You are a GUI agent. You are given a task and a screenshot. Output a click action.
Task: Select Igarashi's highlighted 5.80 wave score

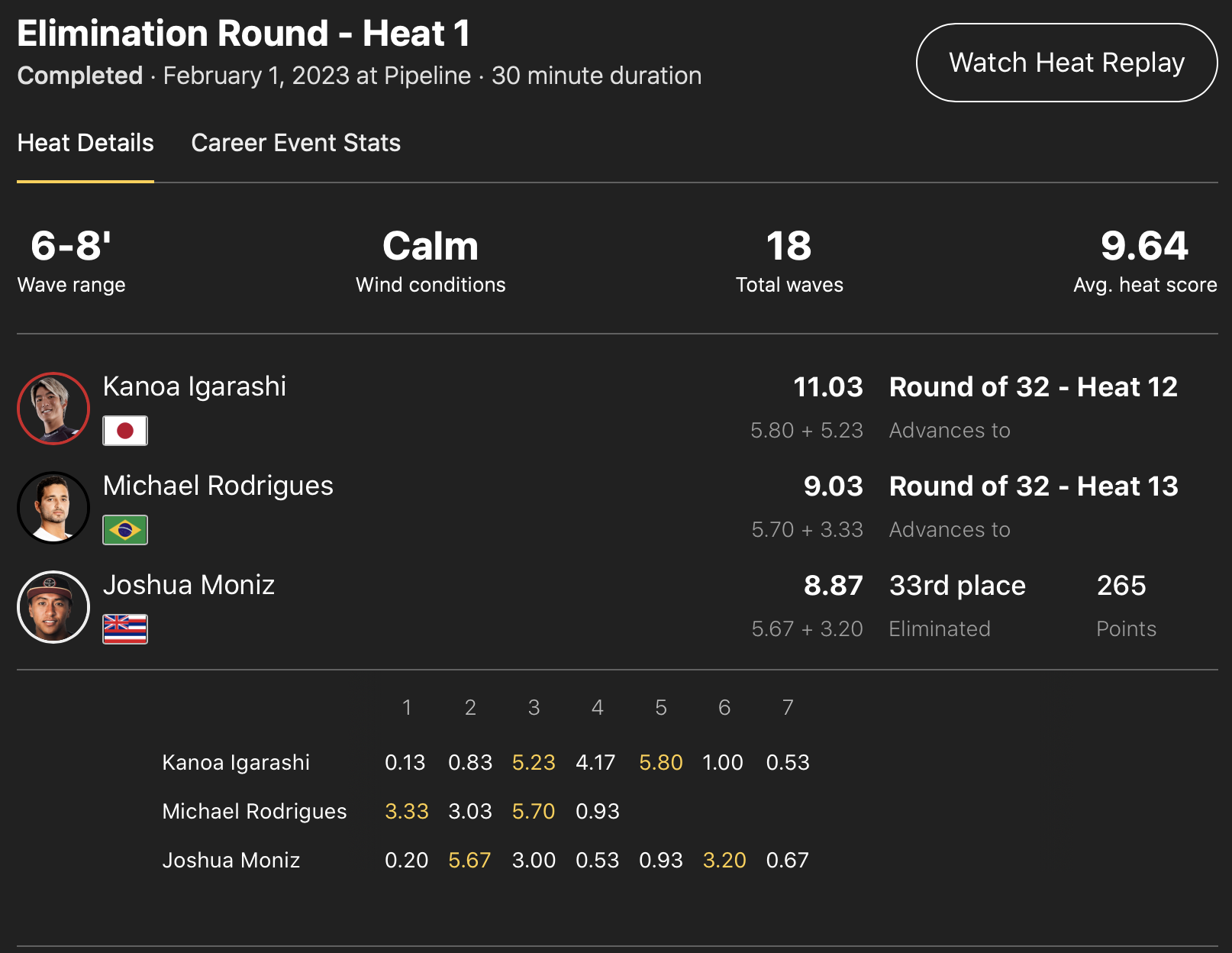click(x=660, y=762)
